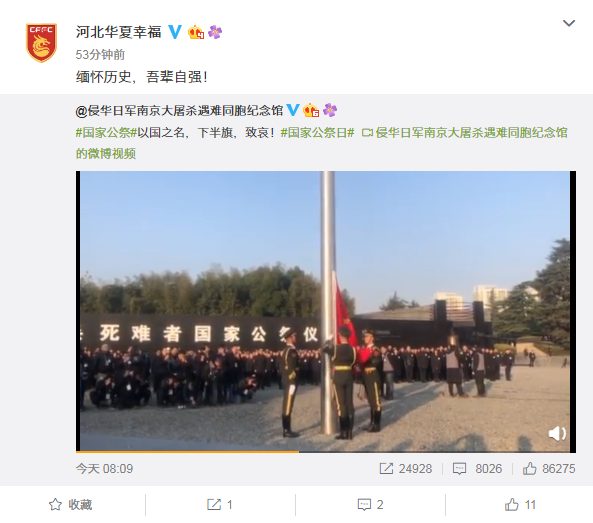Click the crown badge beside the memorial hall name

click(311, 110)
